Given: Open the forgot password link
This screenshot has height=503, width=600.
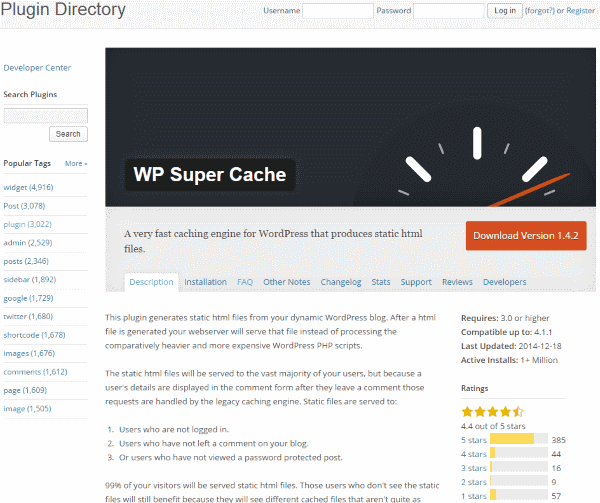Looking at the screenshot, I should click(x=540, y=11).
